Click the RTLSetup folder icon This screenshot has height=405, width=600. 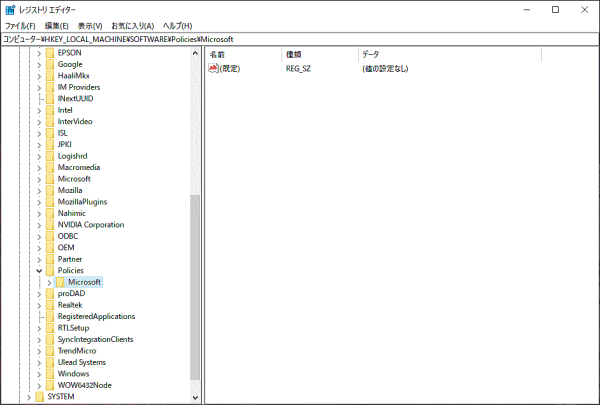(x=50, y=328)
